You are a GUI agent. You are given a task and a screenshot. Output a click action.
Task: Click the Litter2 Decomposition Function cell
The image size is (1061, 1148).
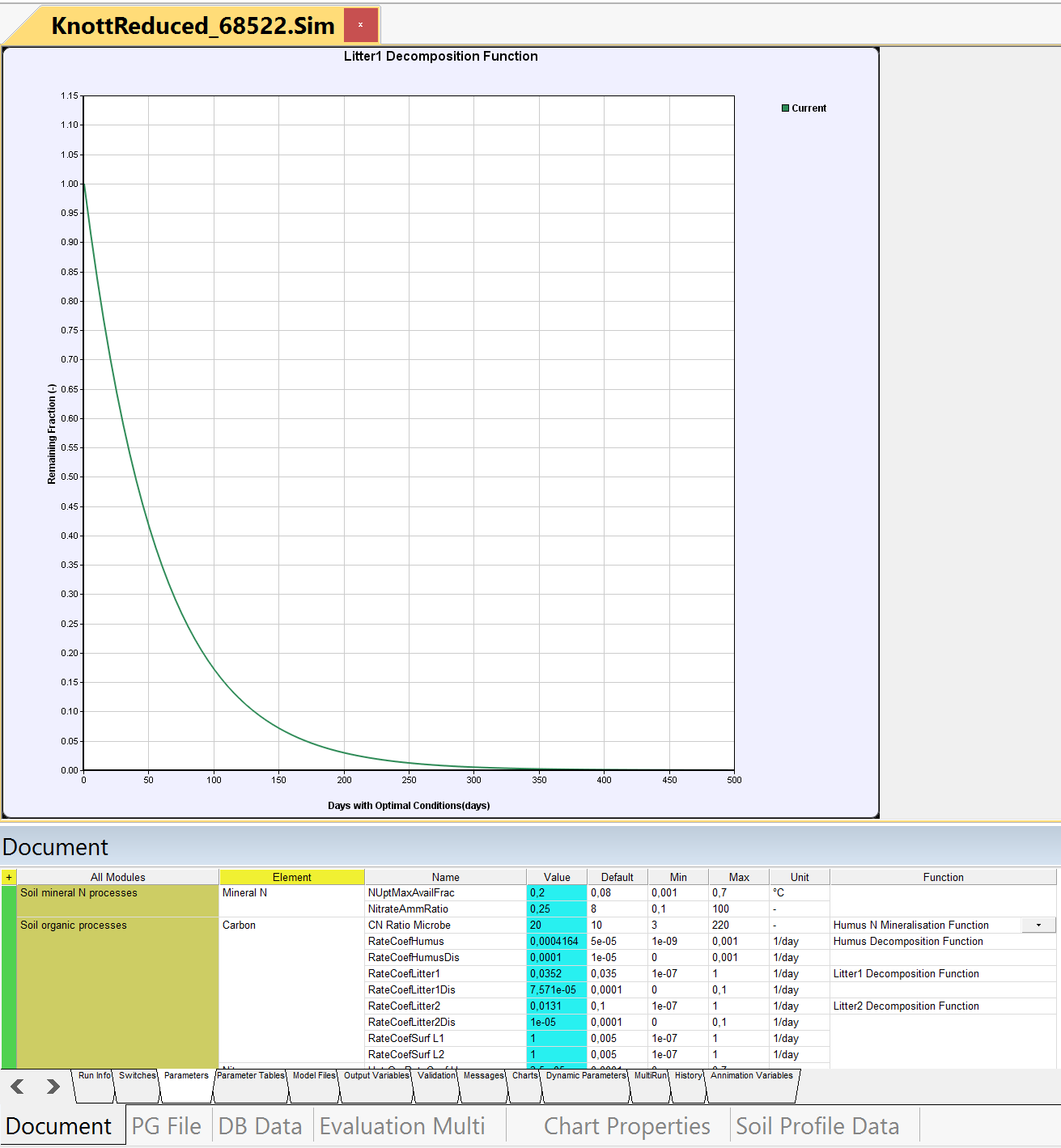click(x=943, y=1006)
